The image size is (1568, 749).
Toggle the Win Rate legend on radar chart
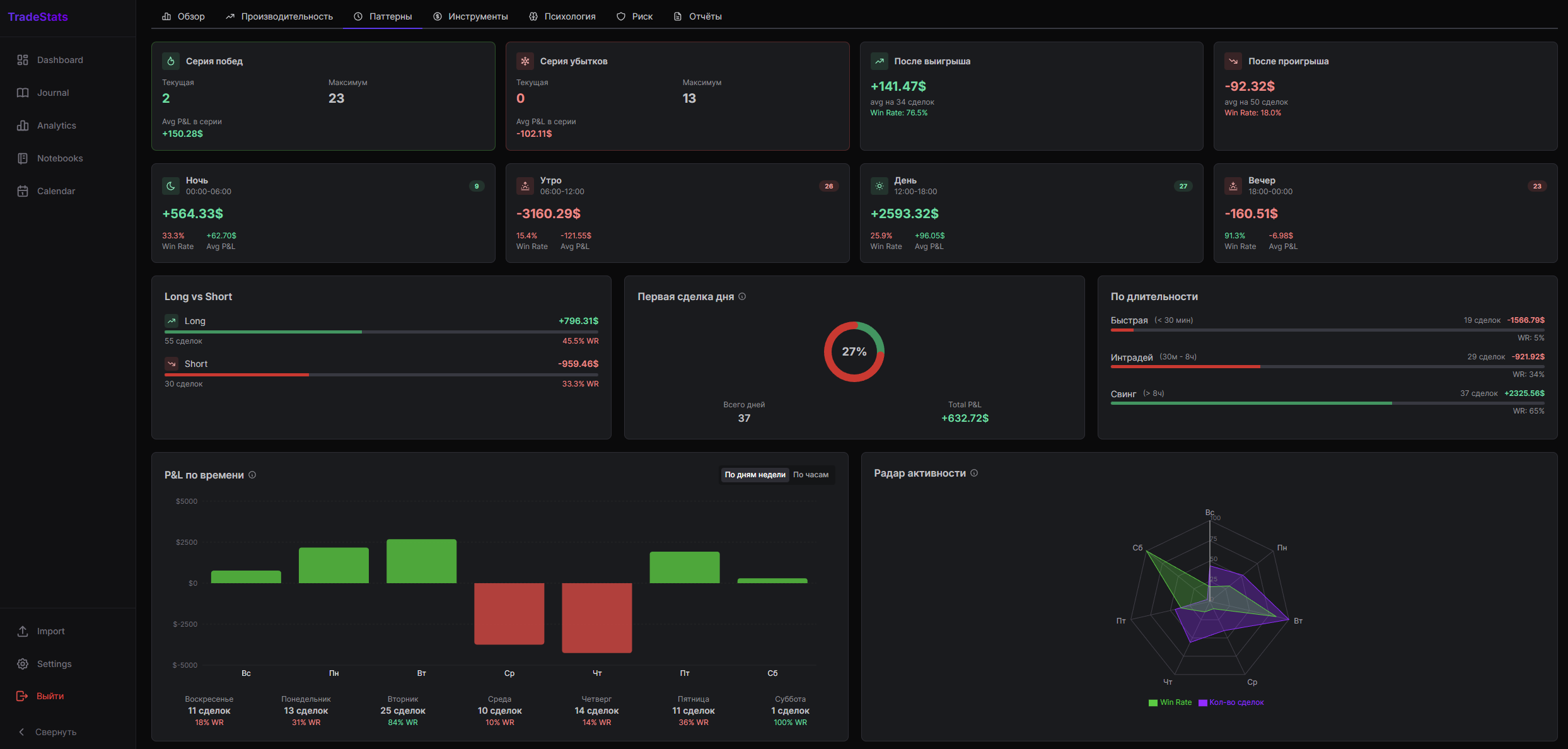[1170, 702]
